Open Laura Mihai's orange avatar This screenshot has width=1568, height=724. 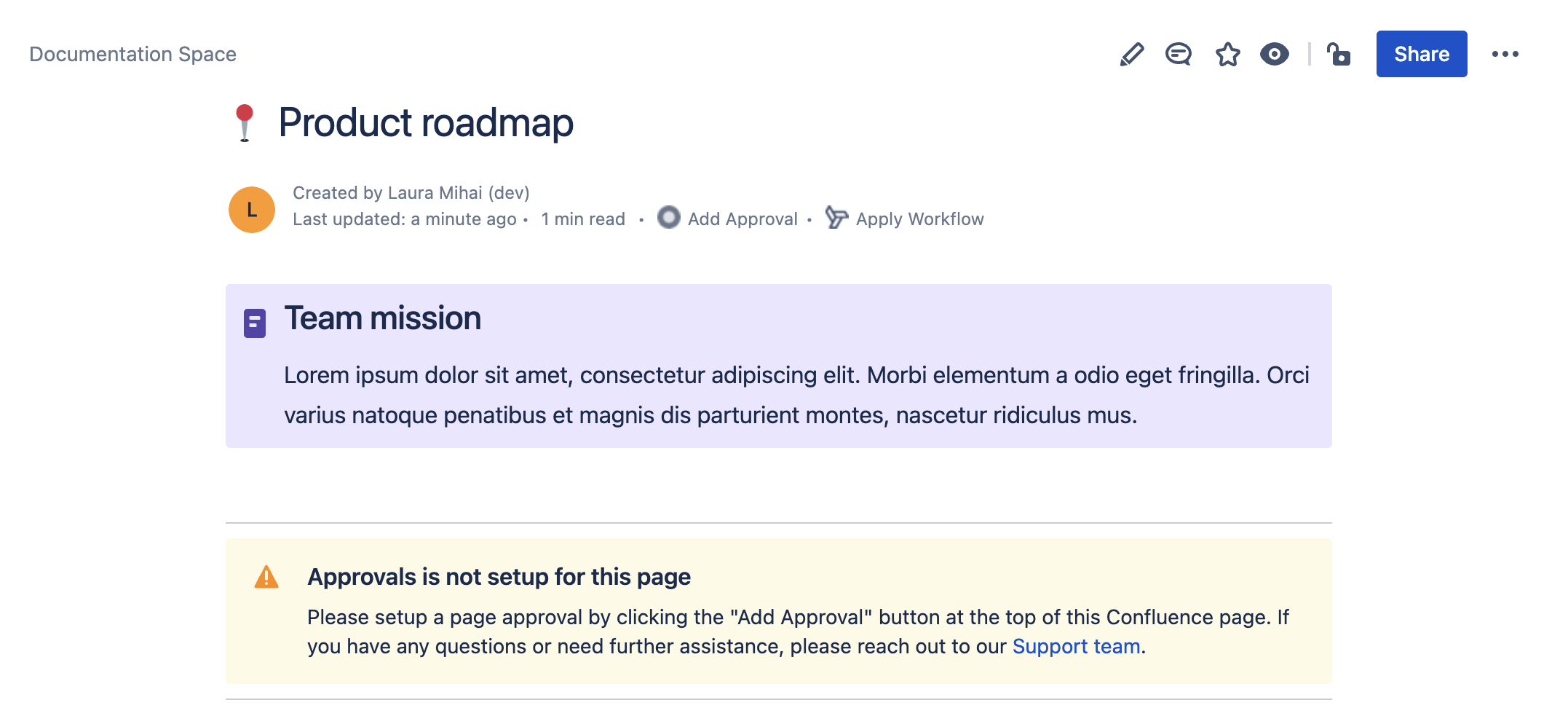pyautogui.click(x=252, y=210)
